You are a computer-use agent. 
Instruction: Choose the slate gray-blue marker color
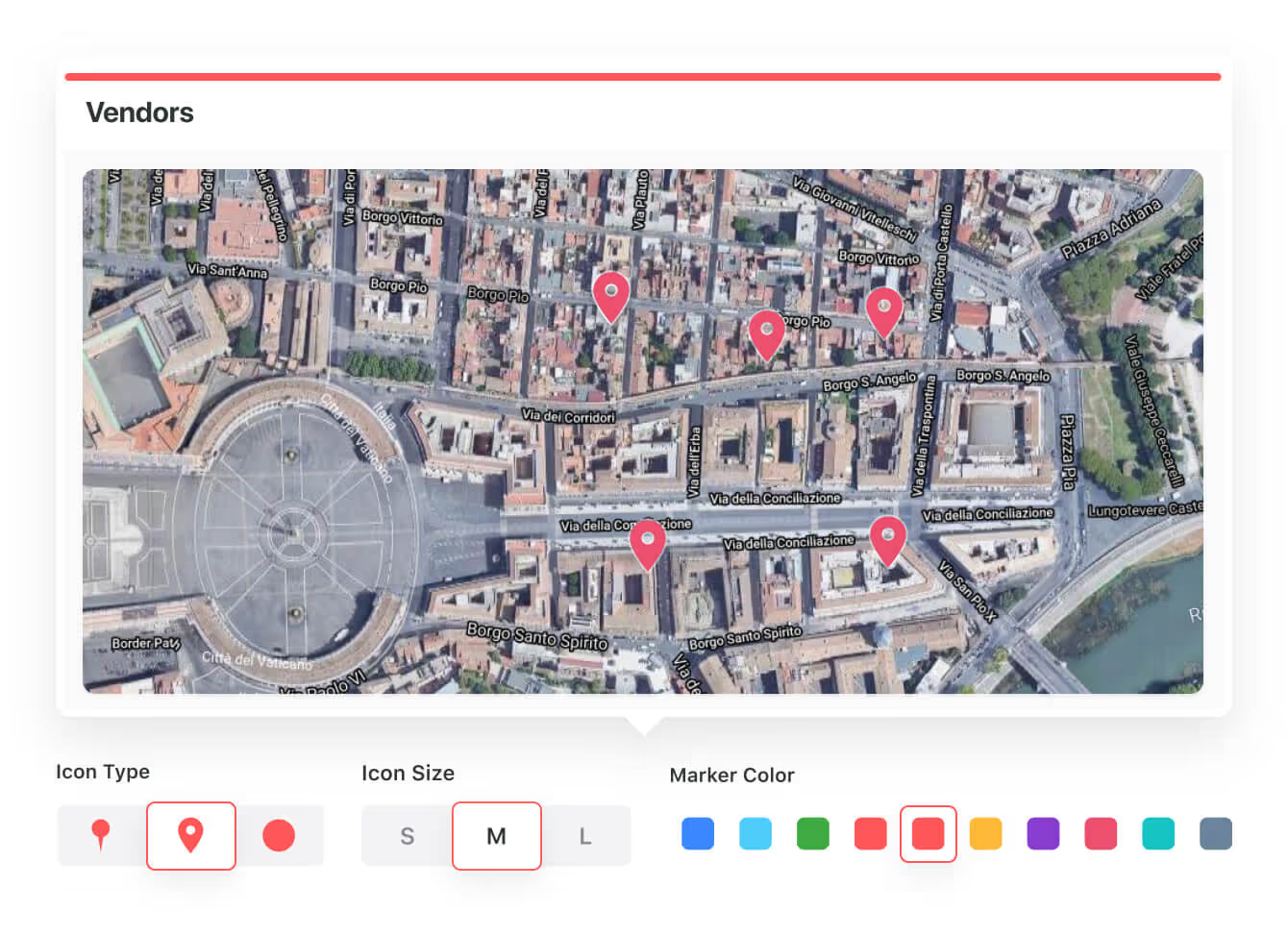coord(1216,833)
